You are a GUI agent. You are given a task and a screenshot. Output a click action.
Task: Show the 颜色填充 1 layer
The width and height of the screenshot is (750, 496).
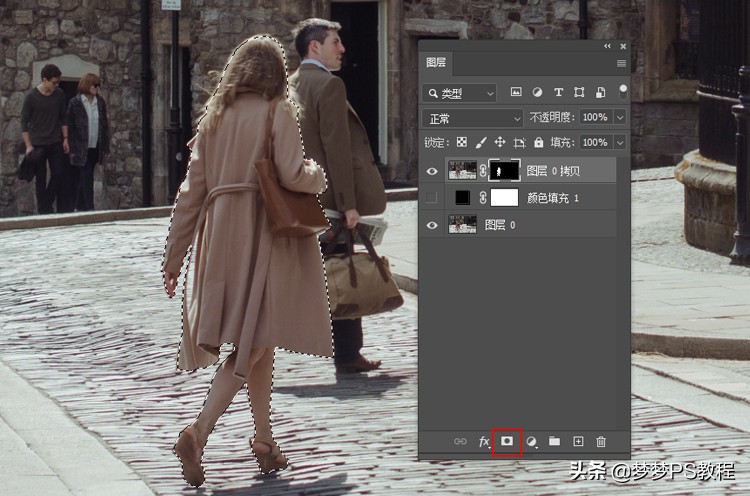point(432,198)
